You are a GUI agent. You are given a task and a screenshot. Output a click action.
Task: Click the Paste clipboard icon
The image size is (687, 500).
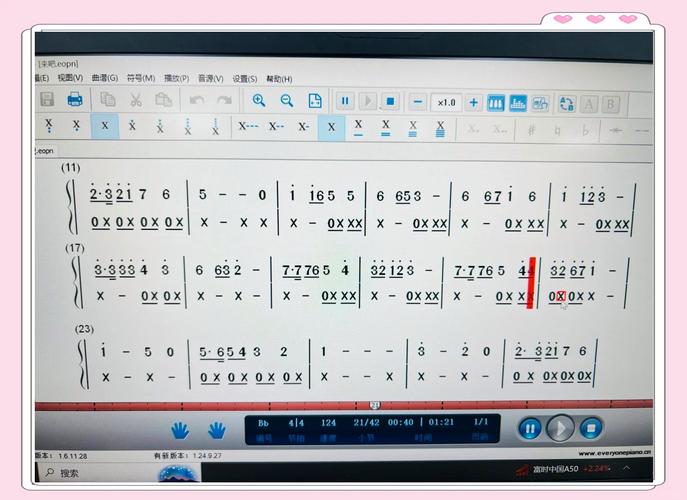(163, 100)
